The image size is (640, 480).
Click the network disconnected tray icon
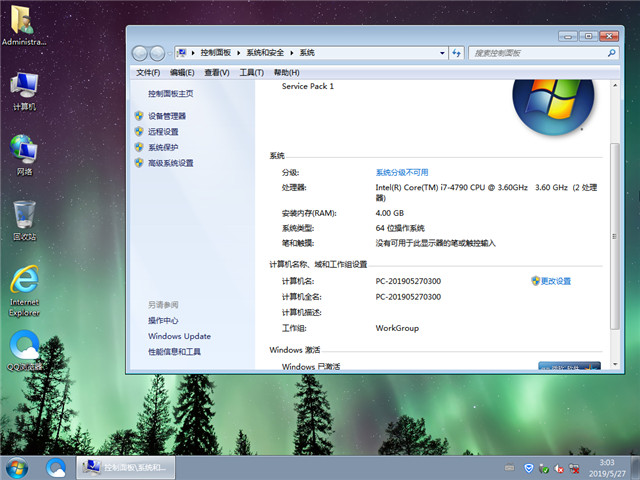[574, 469]
